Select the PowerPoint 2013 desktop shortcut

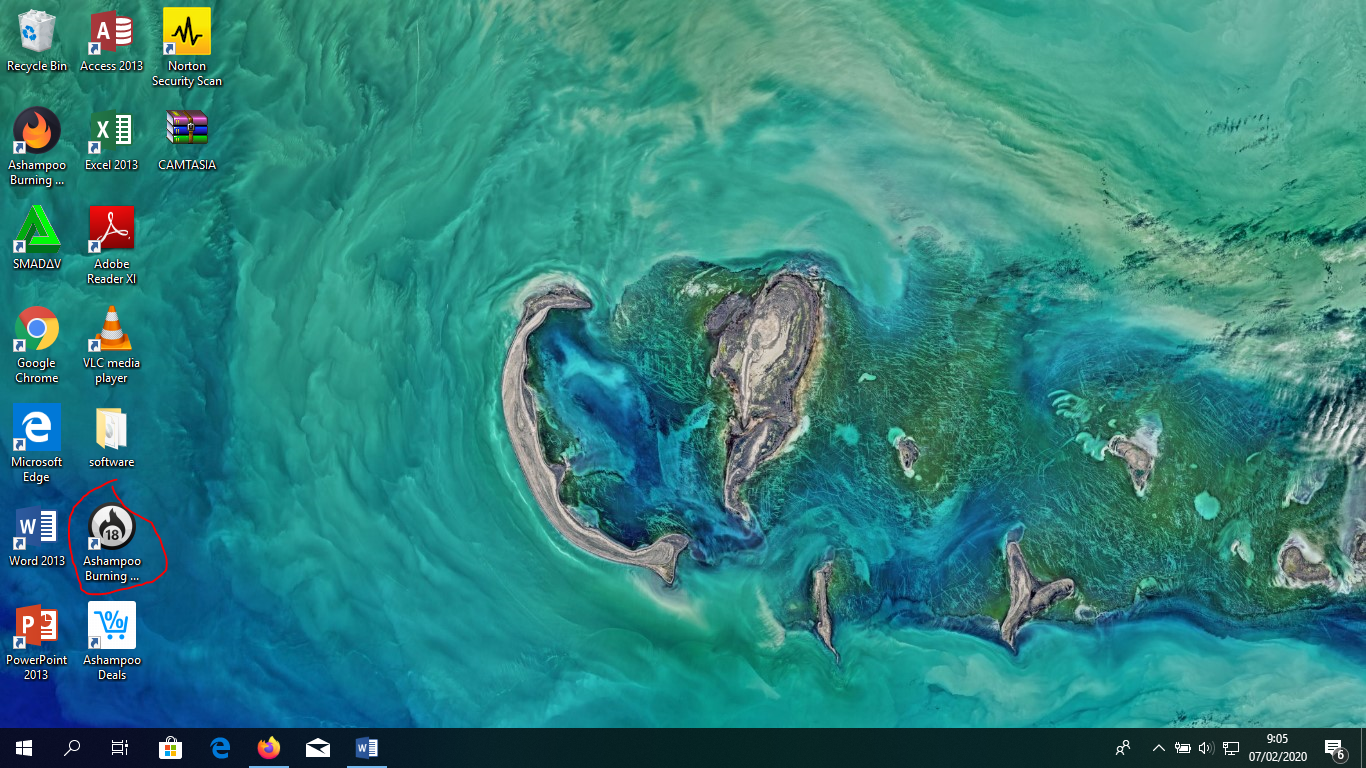[x=37, y=642]
